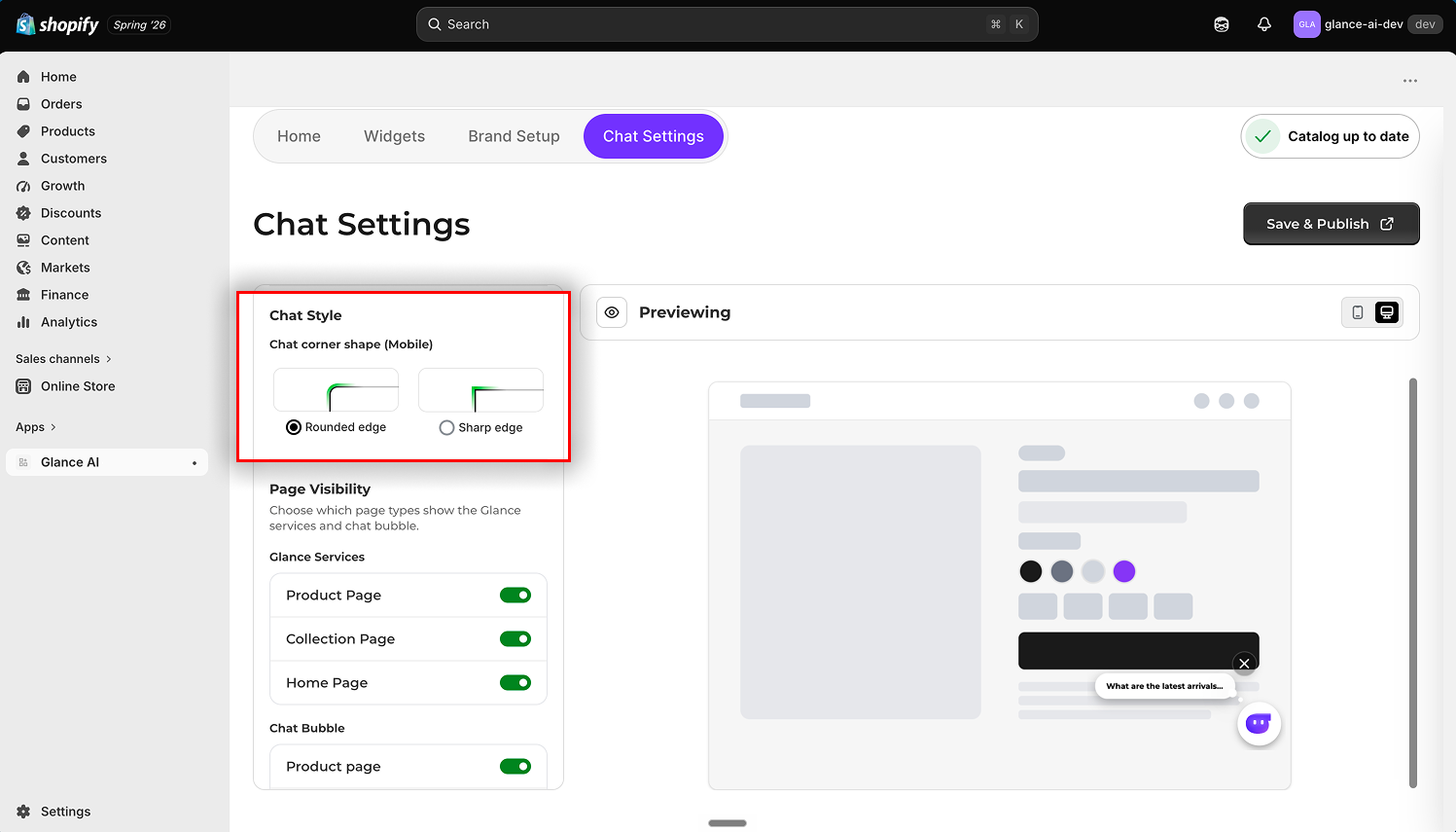This screenshot has width=1456, height=832.
Task: Switch to the Widgets tab
Action: click(394, 136)
